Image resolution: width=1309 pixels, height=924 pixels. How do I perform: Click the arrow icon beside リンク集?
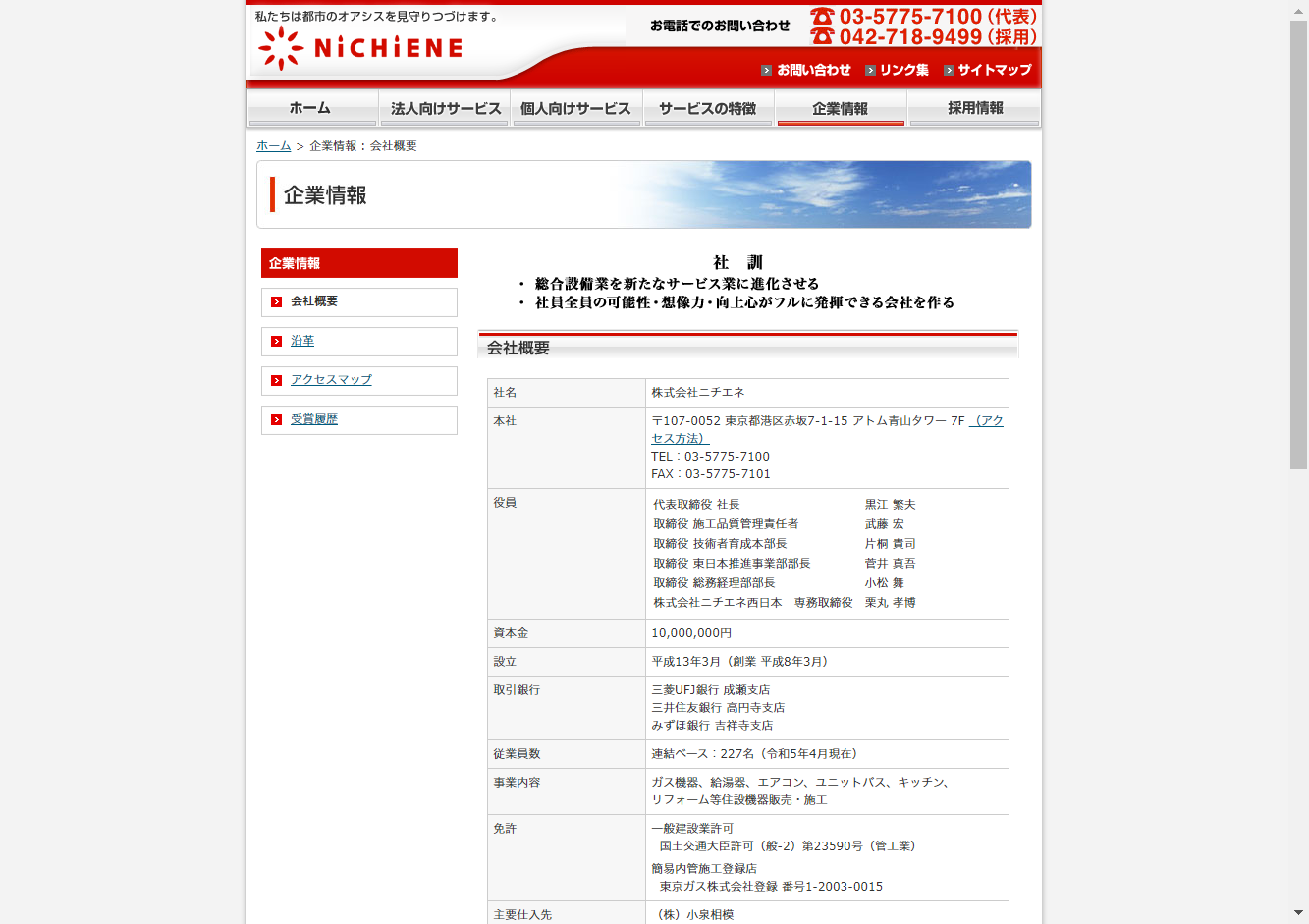(x=870, y=70)
